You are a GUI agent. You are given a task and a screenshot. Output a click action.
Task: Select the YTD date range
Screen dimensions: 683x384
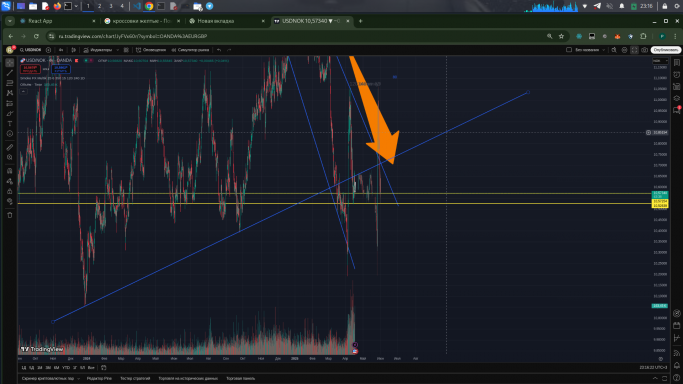tap(66, 368)
